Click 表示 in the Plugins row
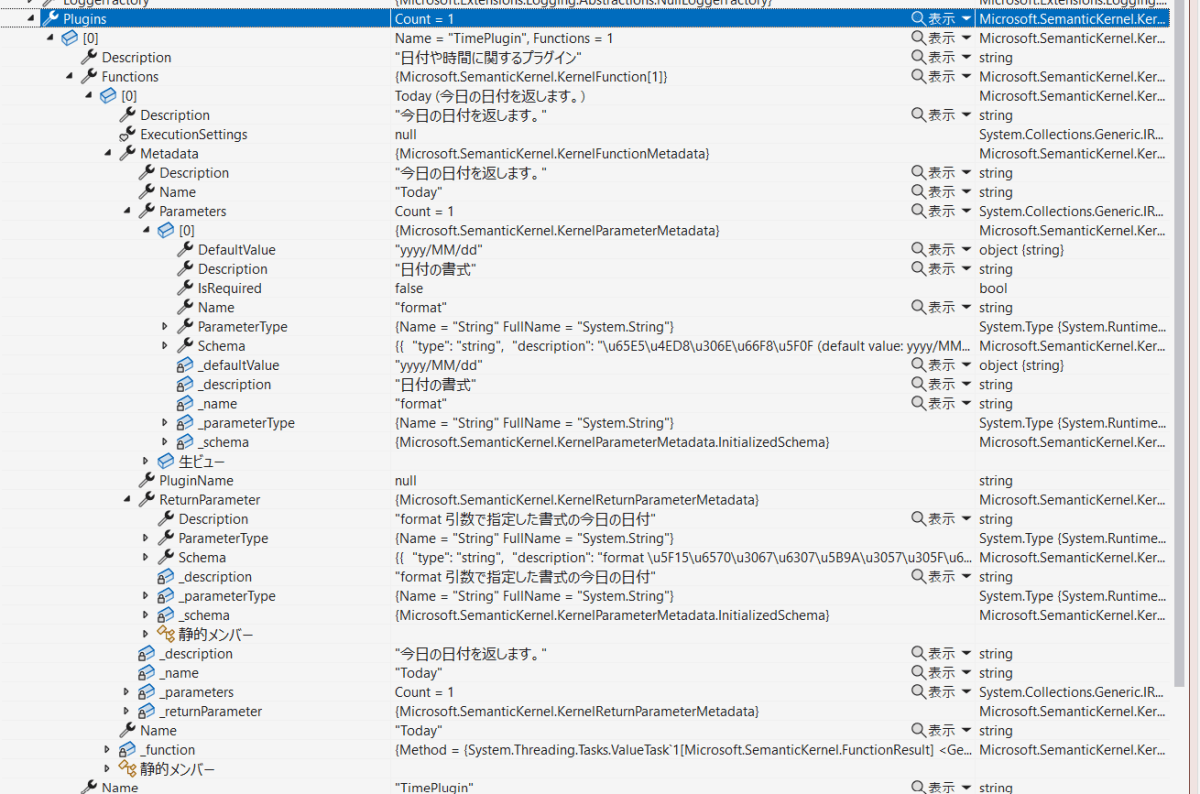This screenshot has height=794, width=1200. pyautogui.click(x=941, y=19)
